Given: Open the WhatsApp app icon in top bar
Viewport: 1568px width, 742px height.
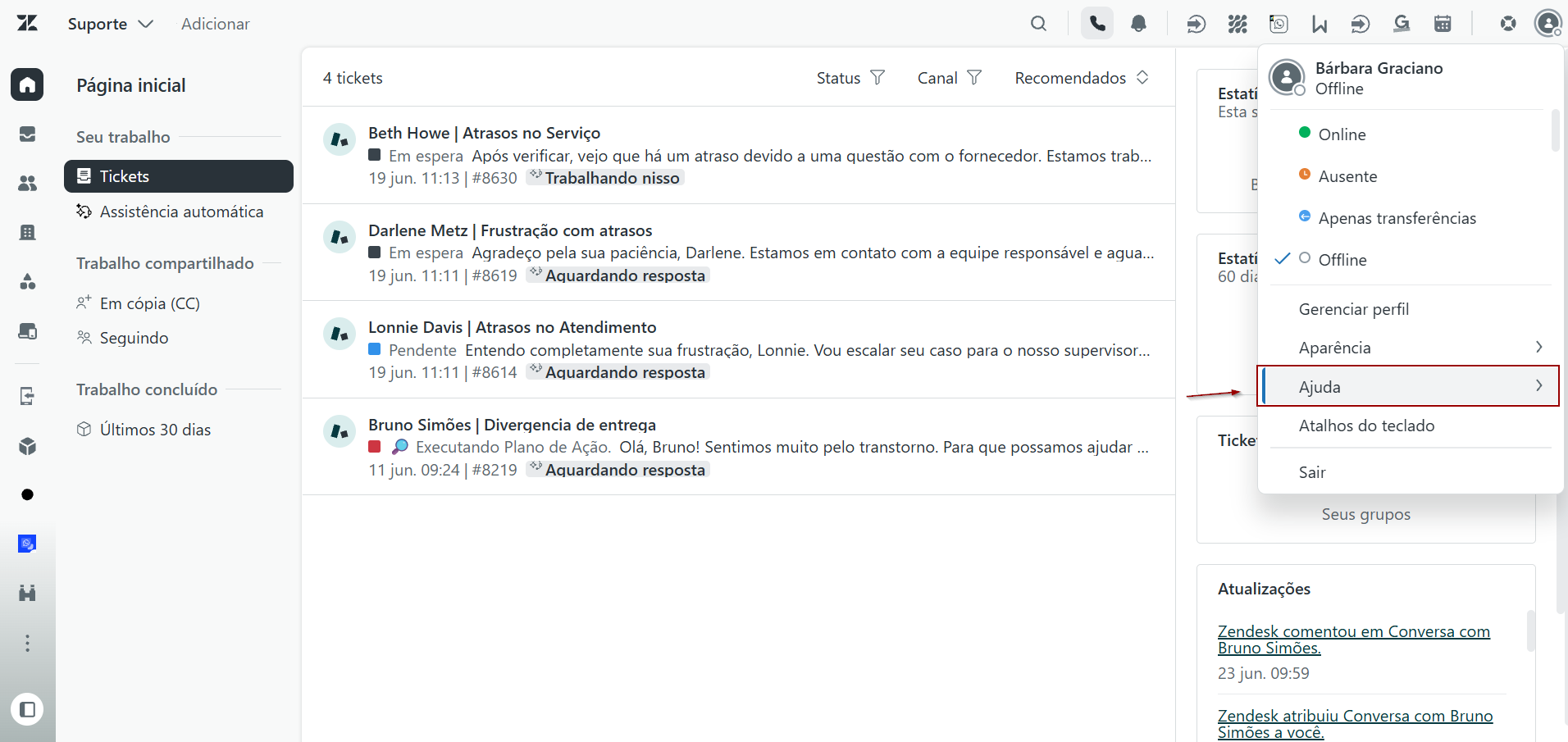Looking at the screenshot, I should tap(1279, 24).
